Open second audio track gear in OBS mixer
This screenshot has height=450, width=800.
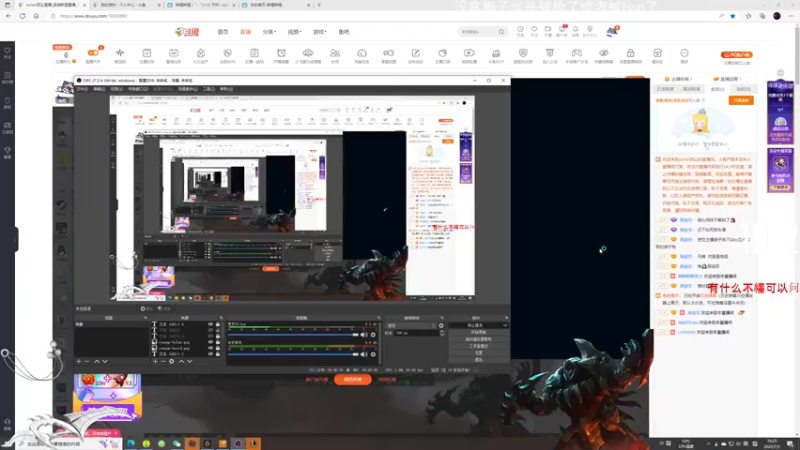pyautogui.click(x=373, y=354)
